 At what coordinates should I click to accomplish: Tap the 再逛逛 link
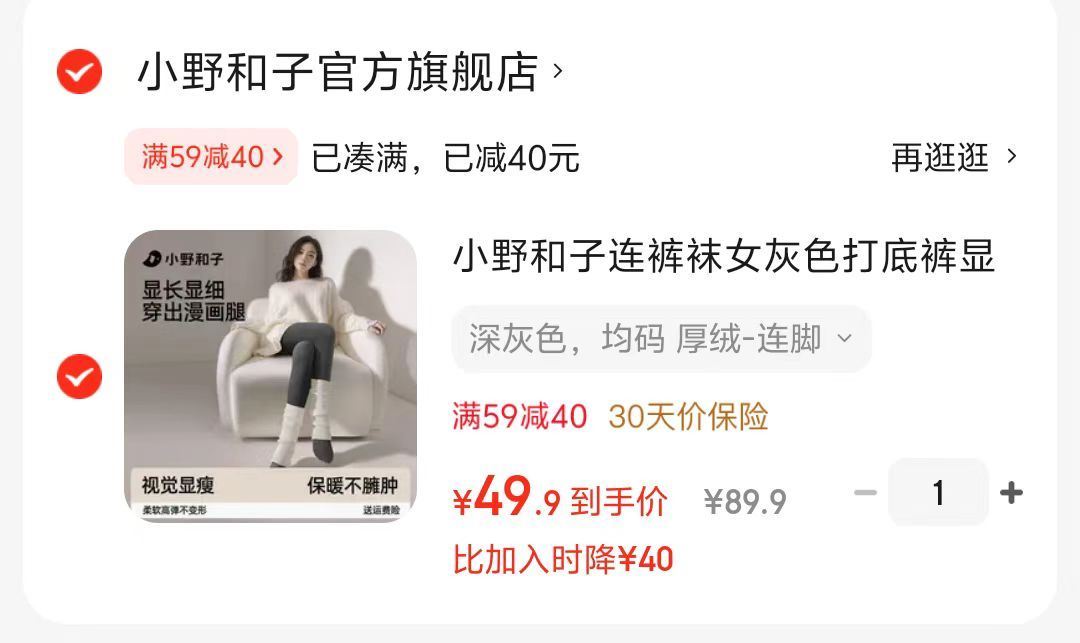(940, 158)
